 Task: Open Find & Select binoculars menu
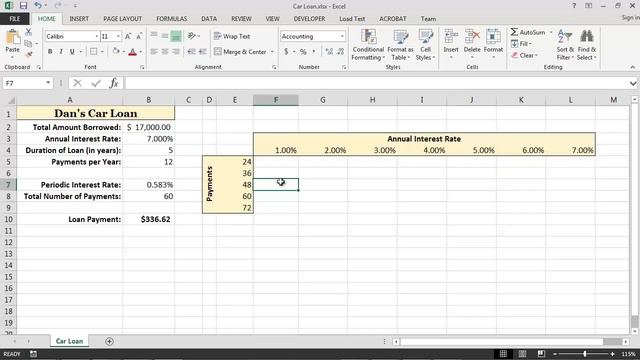click(587, 45)
